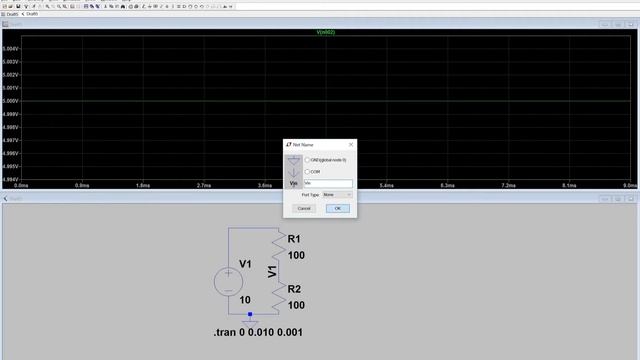Select GND (global node 0) radio option
Image resolution: width=640 pixels, height=360 pixels.
click(307, 160)
